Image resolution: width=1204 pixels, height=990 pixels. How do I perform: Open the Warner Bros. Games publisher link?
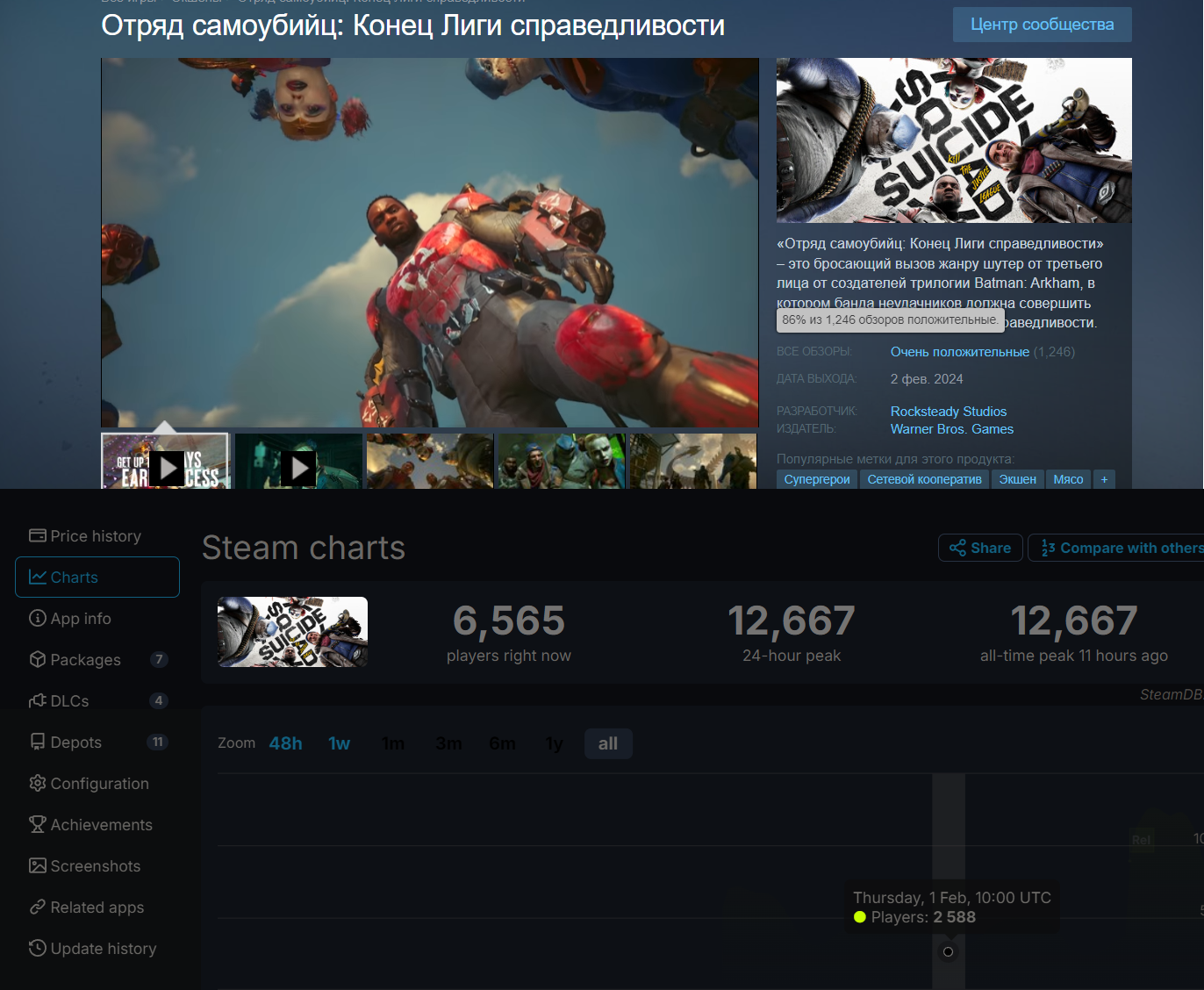tap(952, 429)
